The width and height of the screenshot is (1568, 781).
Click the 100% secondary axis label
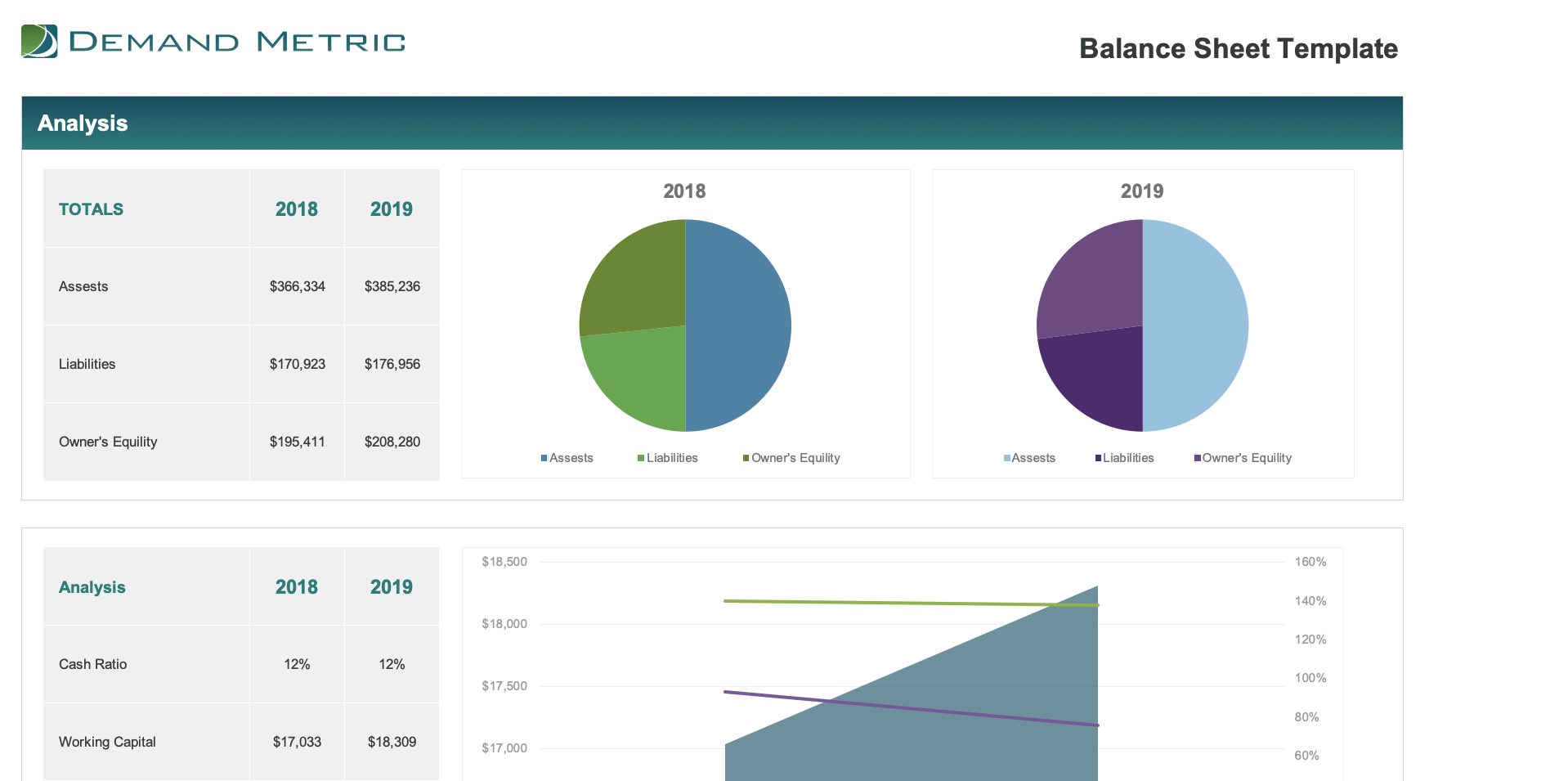tap(1310, 678)
